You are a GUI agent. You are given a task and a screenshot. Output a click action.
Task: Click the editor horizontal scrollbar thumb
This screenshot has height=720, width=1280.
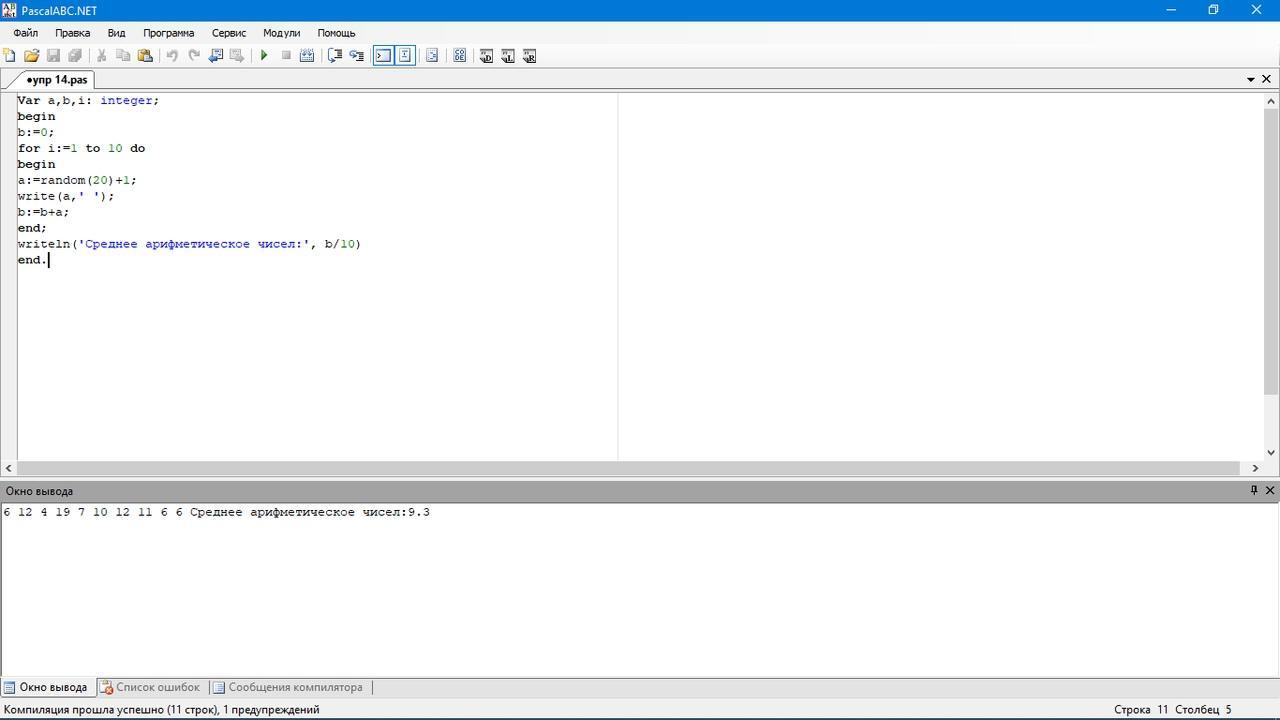click(x=629, y=468)
